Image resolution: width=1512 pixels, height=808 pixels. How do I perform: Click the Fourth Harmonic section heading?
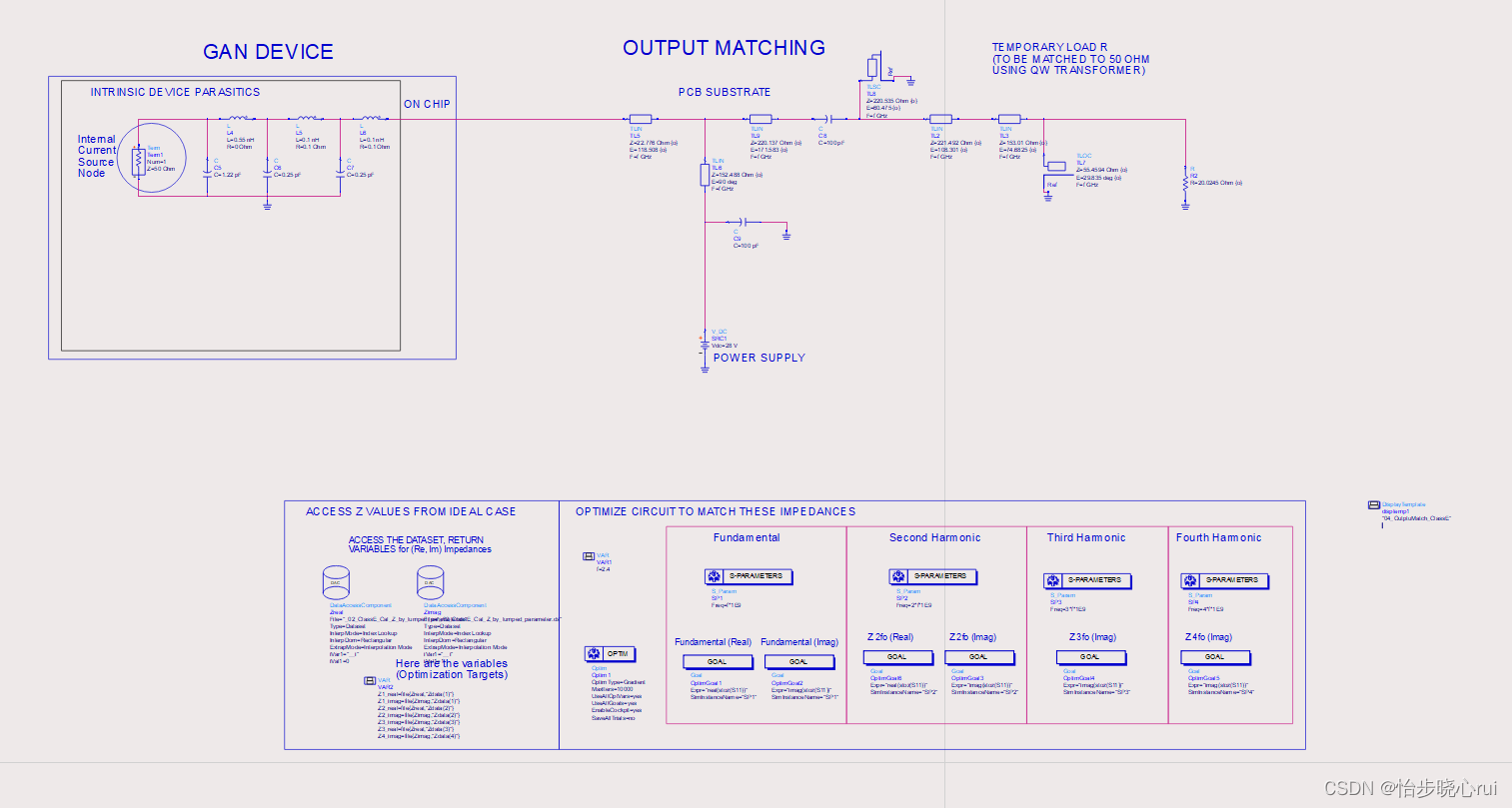tap(1219, 537)
